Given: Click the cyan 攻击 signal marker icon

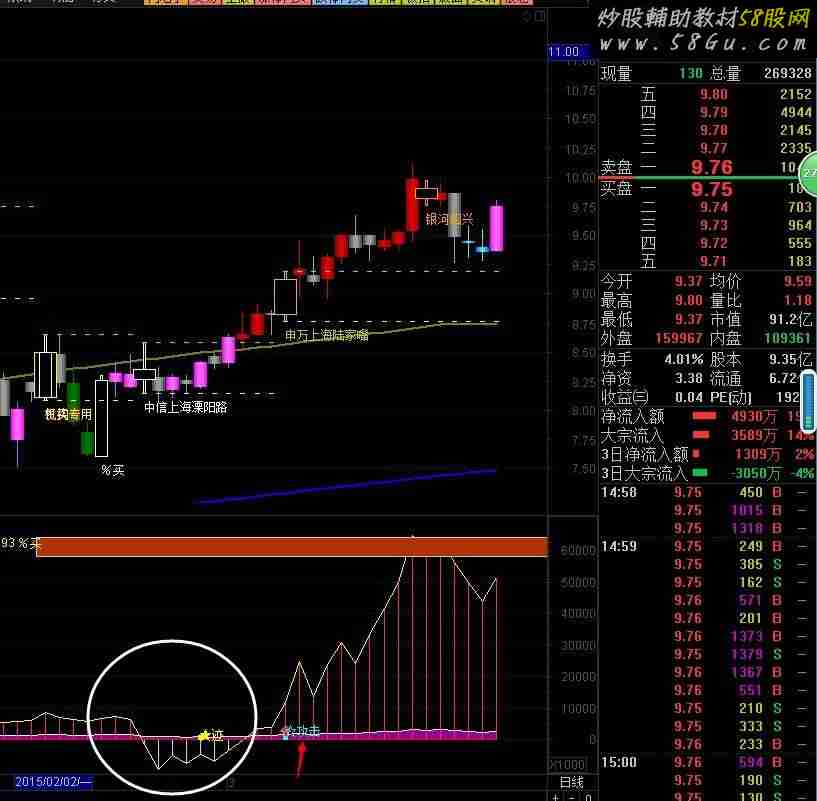Looking at the screenshot, I should tap(285, 733).
